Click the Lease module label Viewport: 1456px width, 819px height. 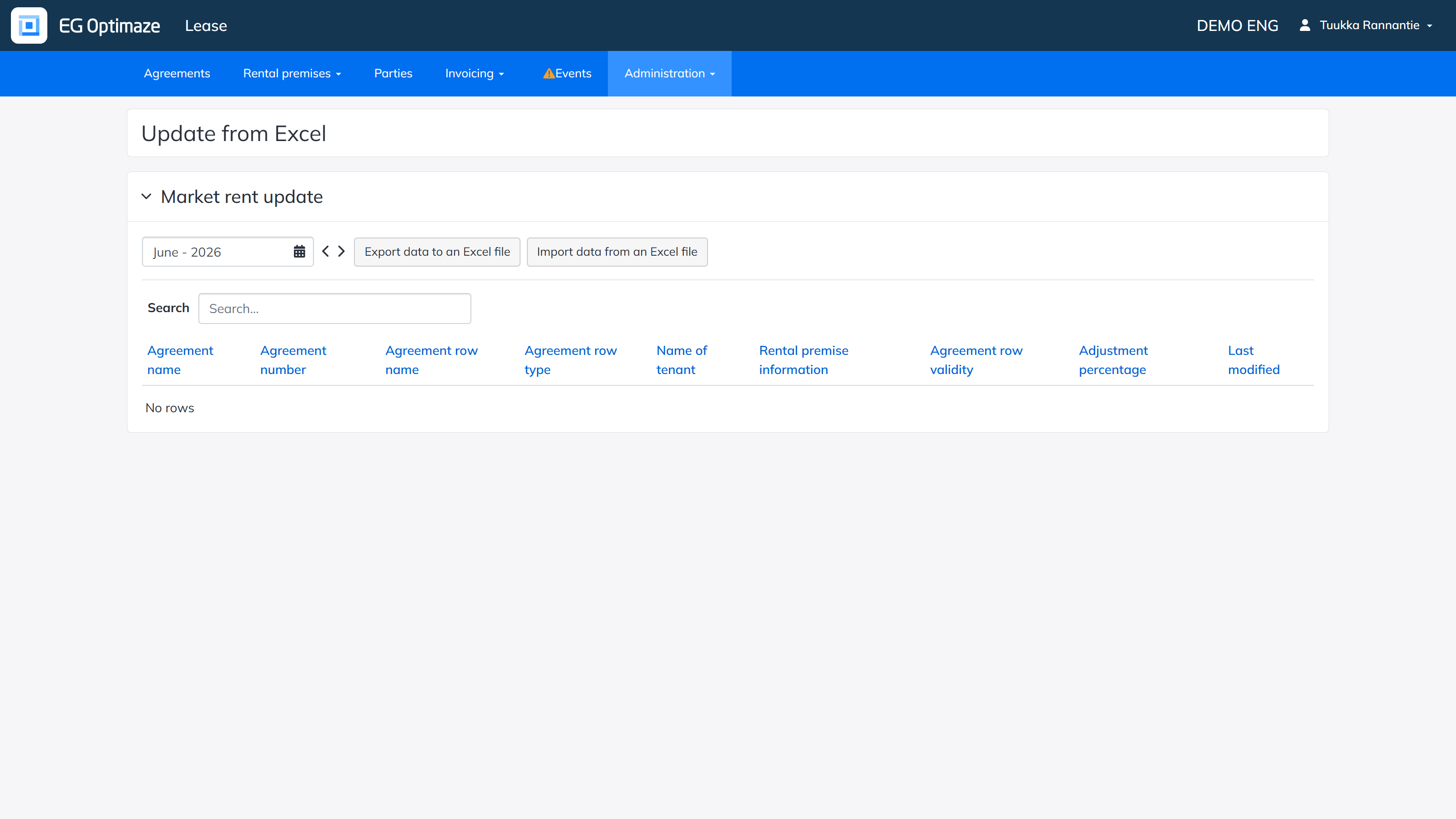206,25
